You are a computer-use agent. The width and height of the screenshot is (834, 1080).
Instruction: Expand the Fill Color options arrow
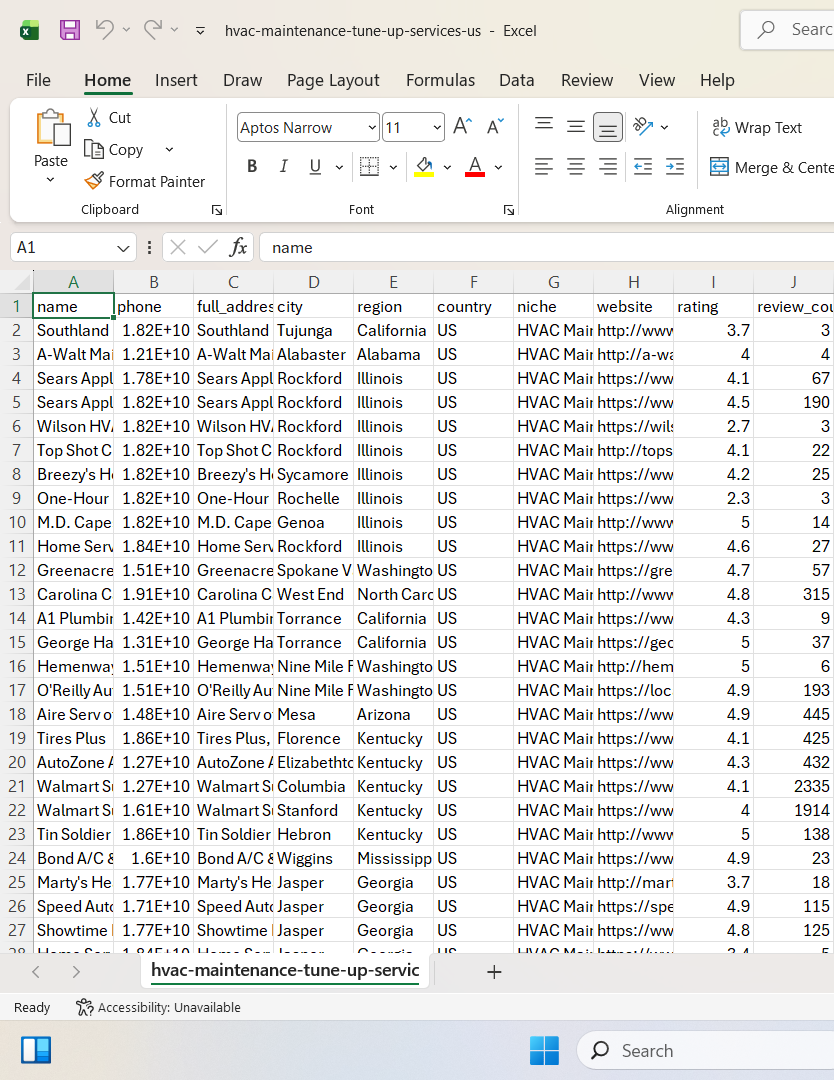pos(447,167)
